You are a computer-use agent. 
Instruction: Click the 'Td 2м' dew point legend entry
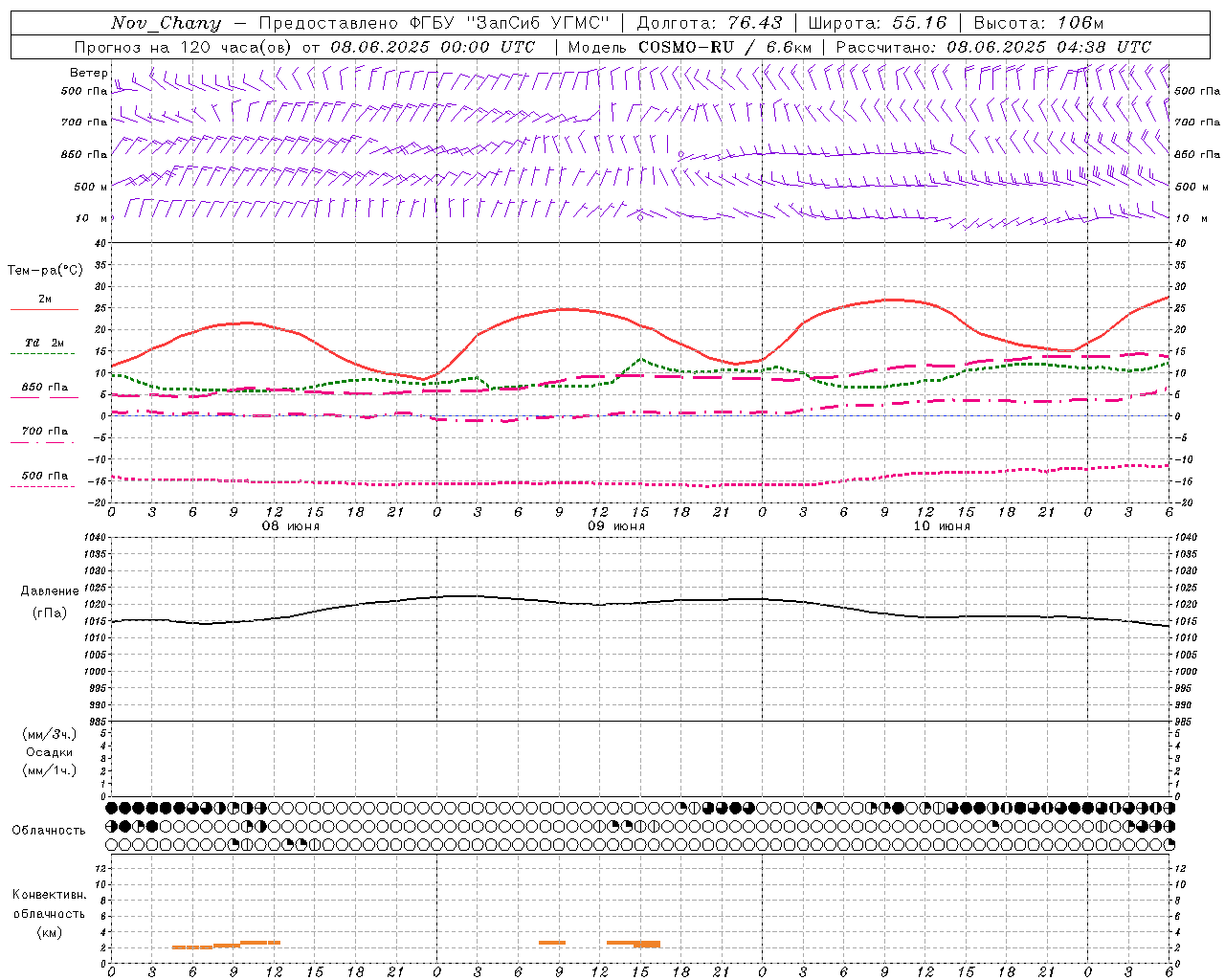pyautogui.click(x=44, y=343)
